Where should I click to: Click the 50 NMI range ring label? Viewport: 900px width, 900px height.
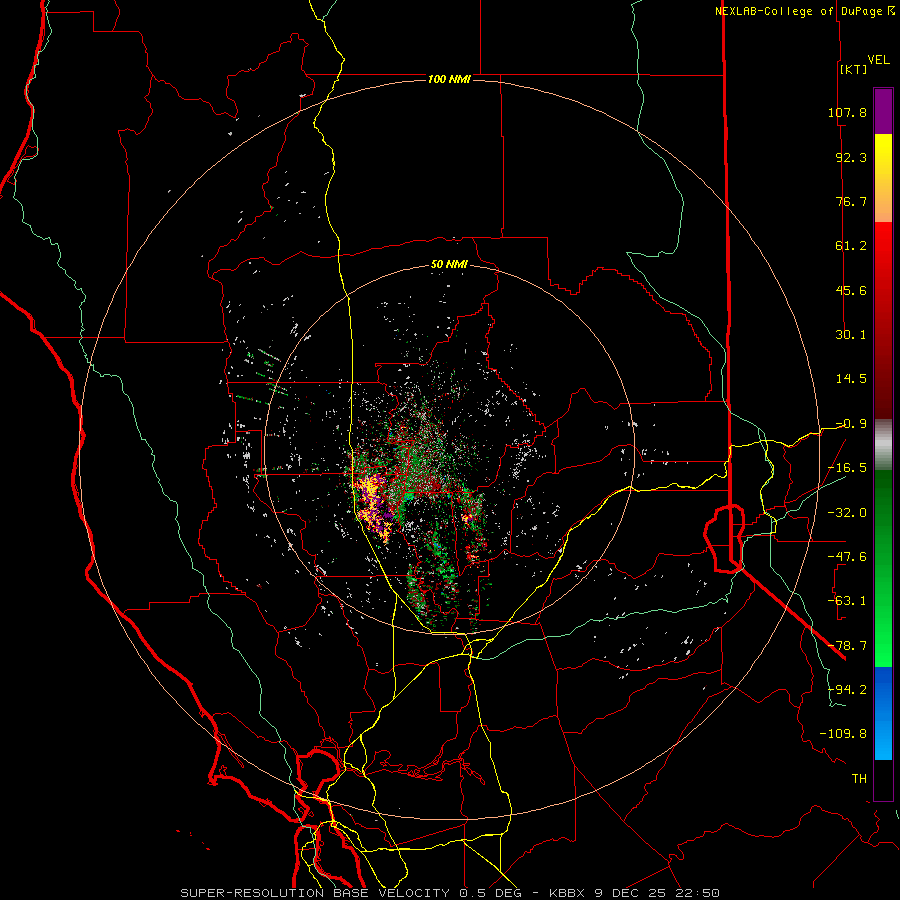(x=449, y=265)
